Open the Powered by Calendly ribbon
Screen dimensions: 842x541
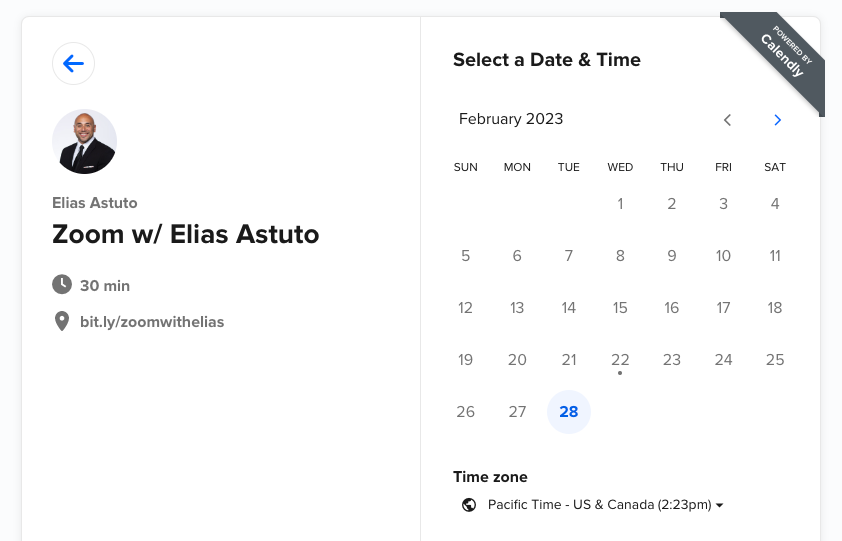(x=781, y=55)
